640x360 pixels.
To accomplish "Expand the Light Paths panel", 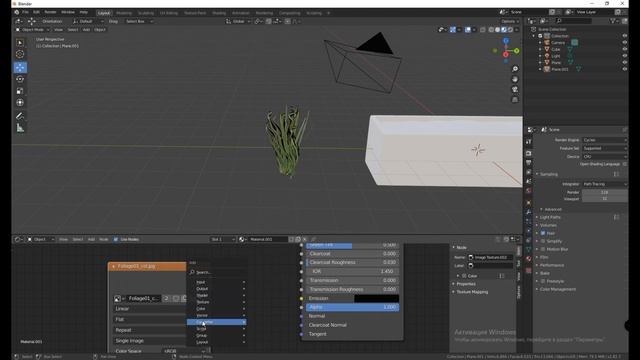I will (550, 217).
